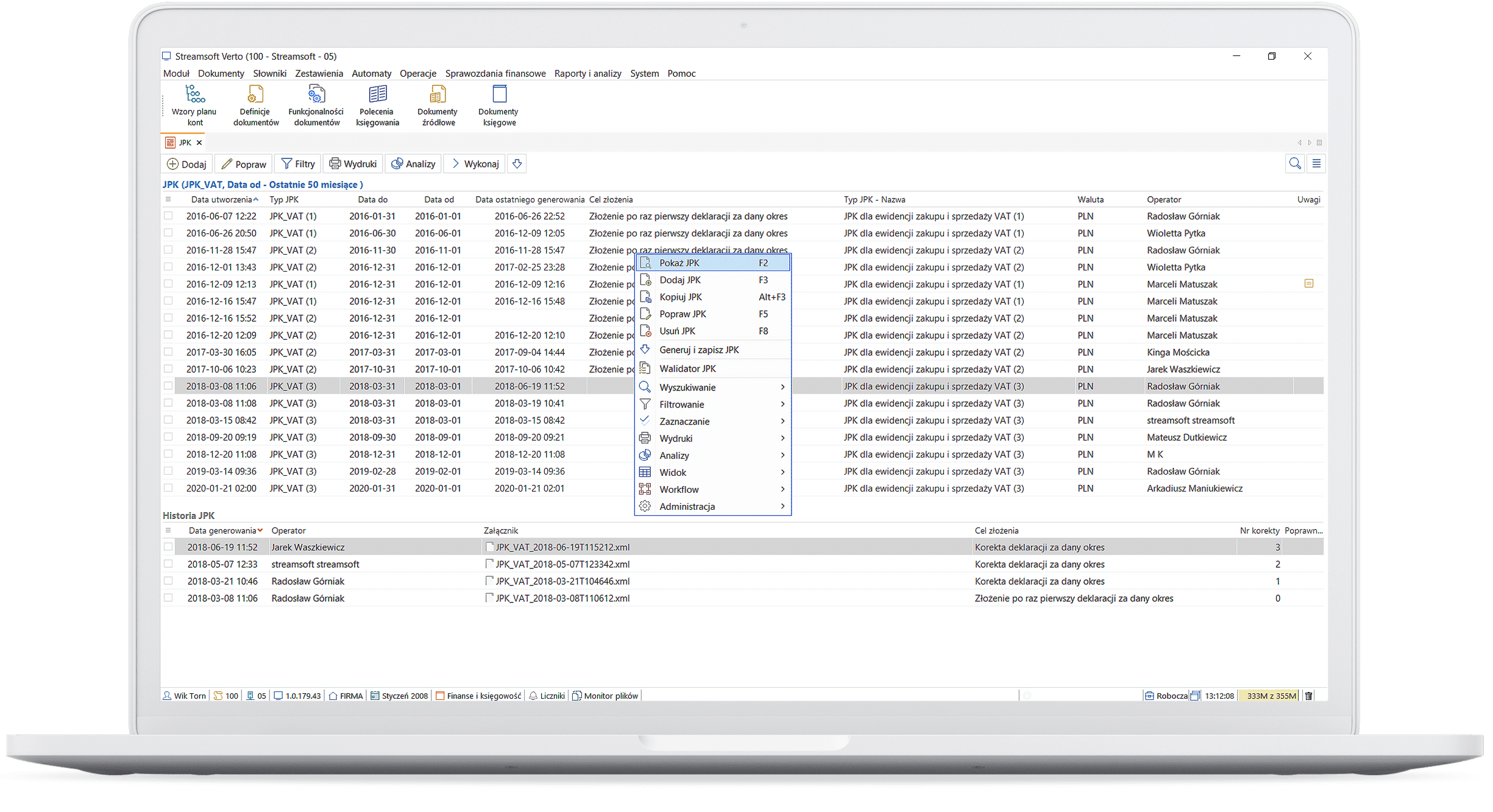The height and width of the screenshot is (812, 1493).
Task: Click Liczniki in status bar
Action: pyautogui.click(x=547, y=696)
